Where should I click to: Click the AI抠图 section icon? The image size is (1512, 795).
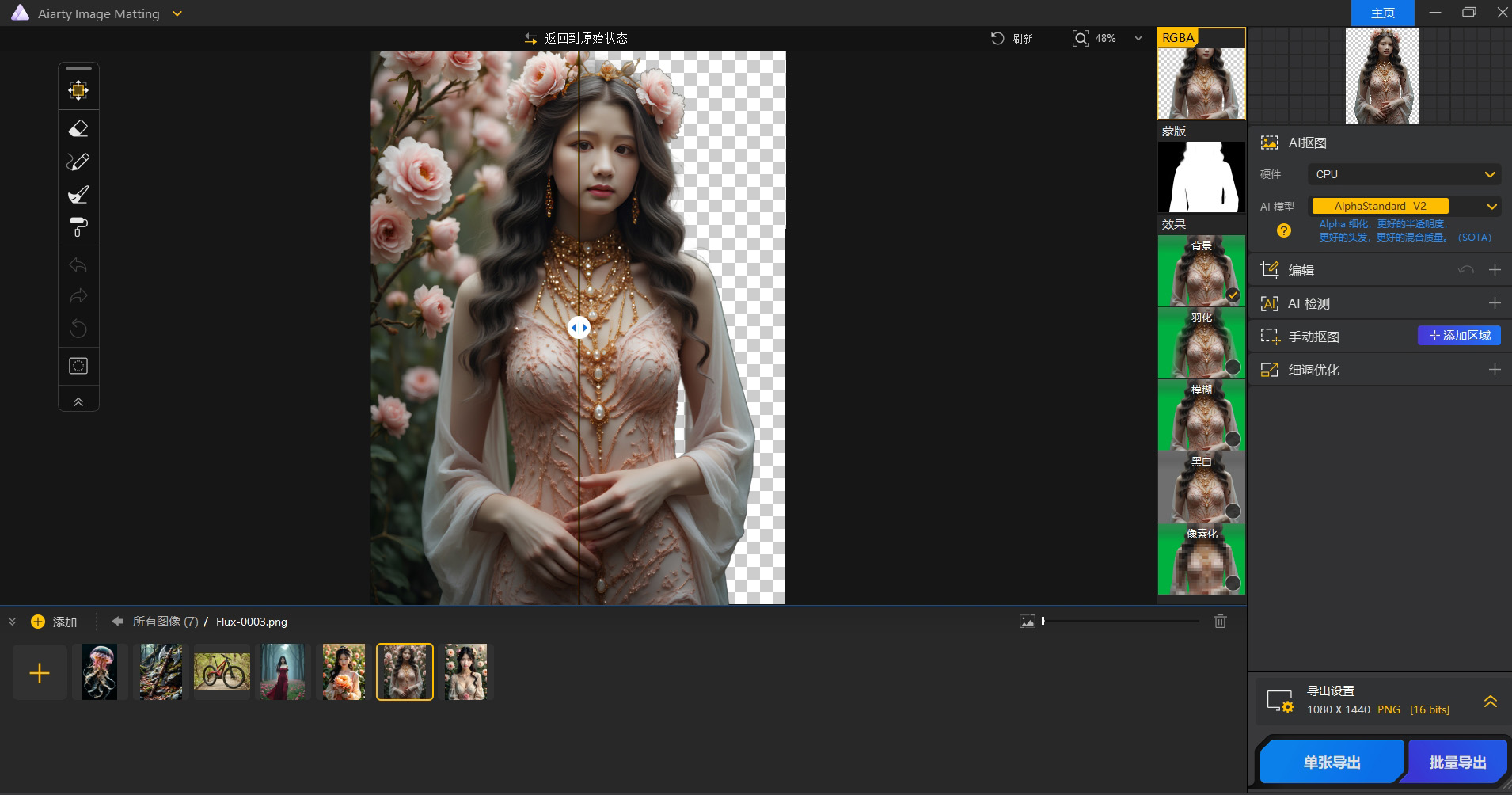tap(1269, 143)
